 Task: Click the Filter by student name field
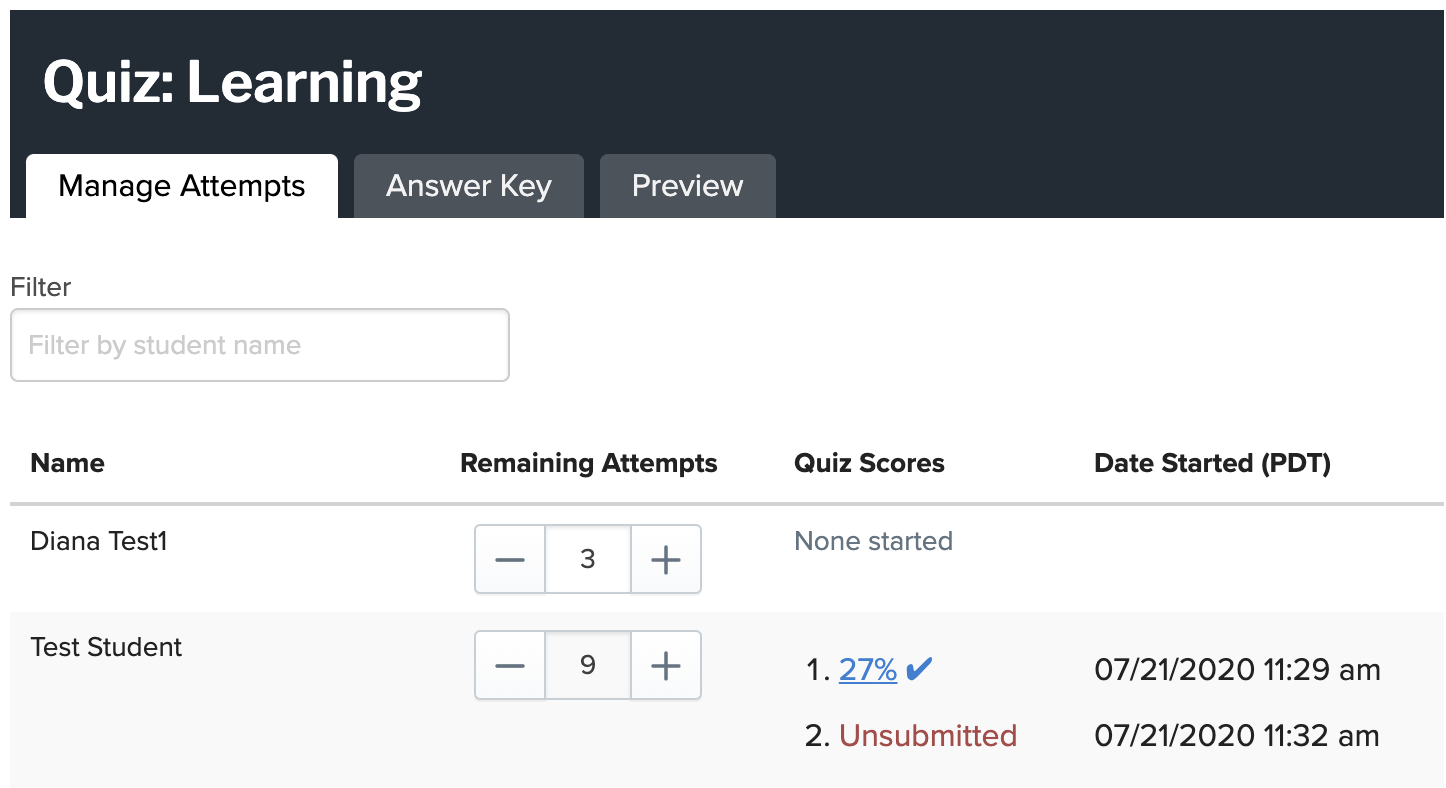tap(259, 345)
